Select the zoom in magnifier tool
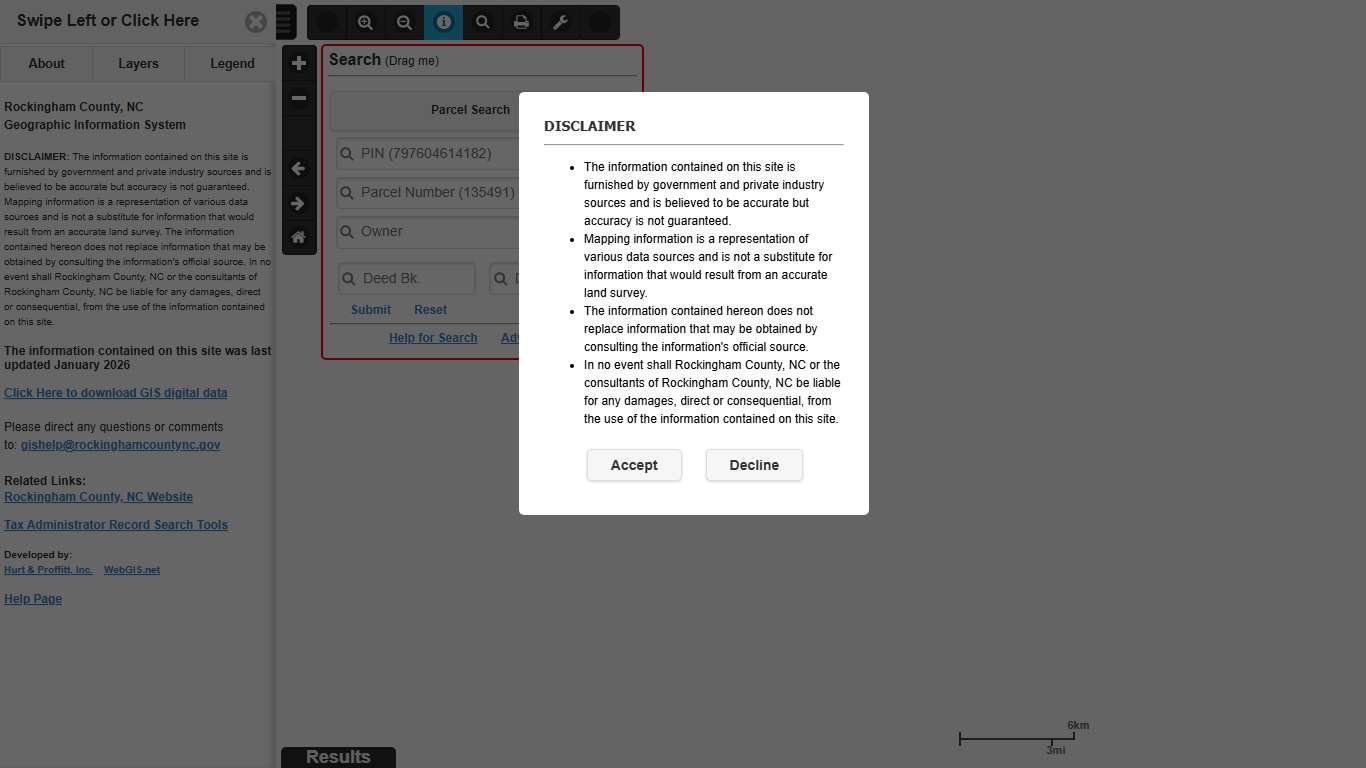Image resolution: width=1366 pixels, height=768 pixels. pyautogui.click(x=366, y=22)
